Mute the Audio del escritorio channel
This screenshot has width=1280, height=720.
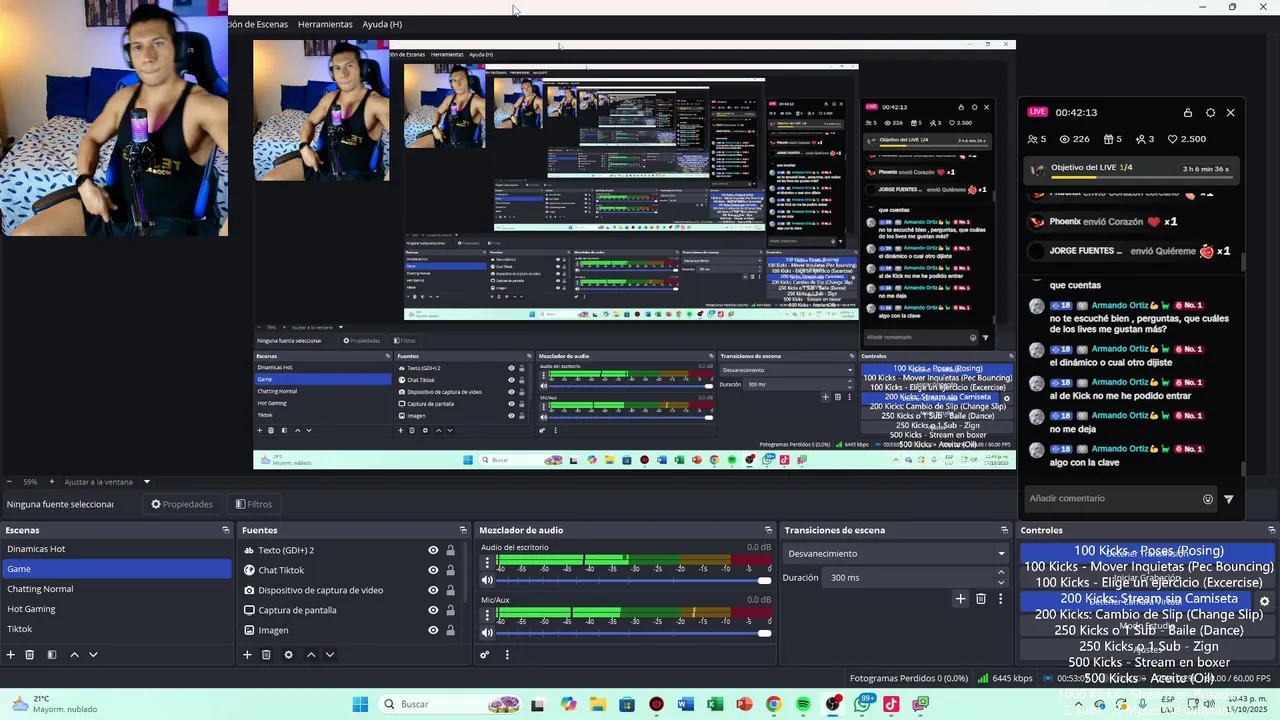pos(487,581)
